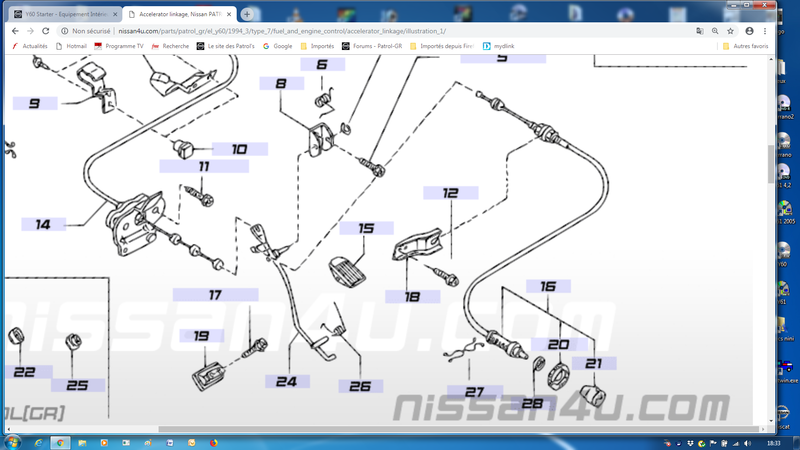Viewport: 800px width, 450px height.
Task: Select part number 12 label
Action: (451, 193)
